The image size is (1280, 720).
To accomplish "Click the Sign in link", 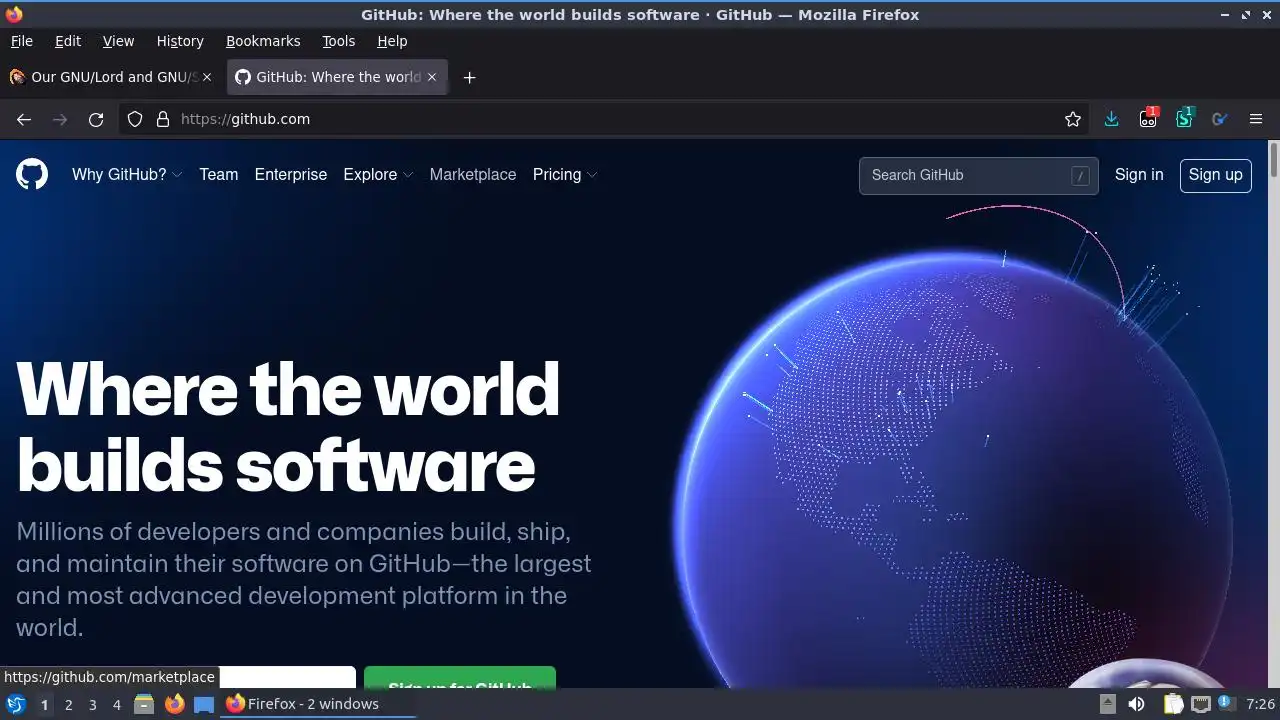I will pos(1139,175).
